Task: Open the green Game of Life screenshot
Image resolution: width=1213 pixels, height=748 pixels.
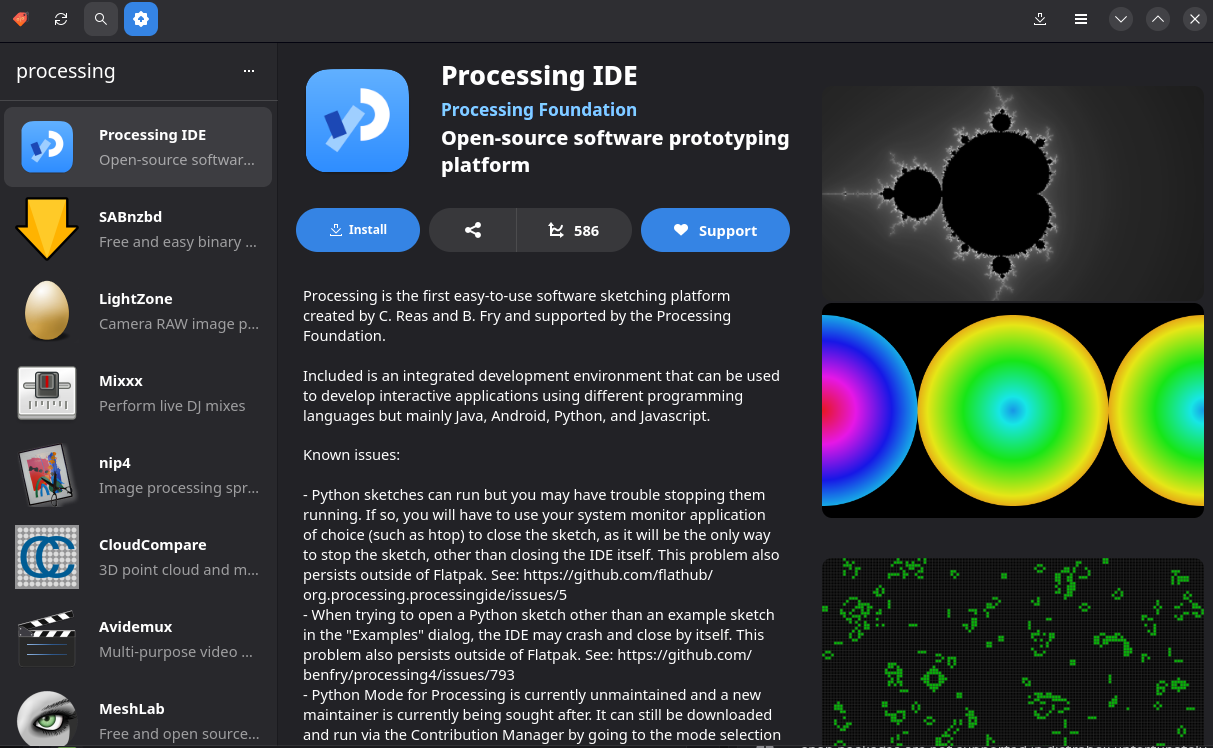Action: [x=1013, y=652]
